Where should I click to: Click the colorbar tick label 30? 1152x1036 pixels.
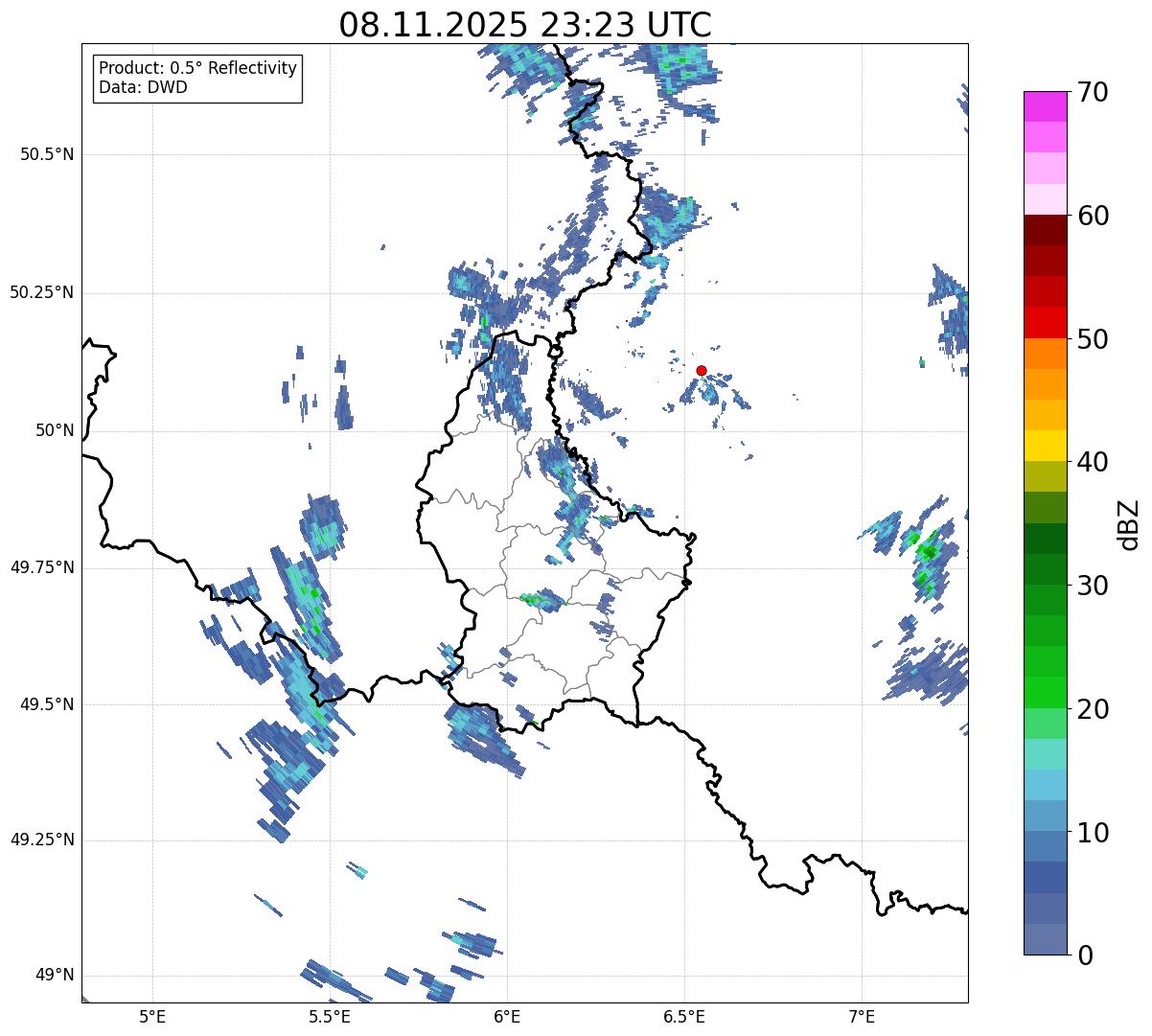click(x=1093, y=586)
